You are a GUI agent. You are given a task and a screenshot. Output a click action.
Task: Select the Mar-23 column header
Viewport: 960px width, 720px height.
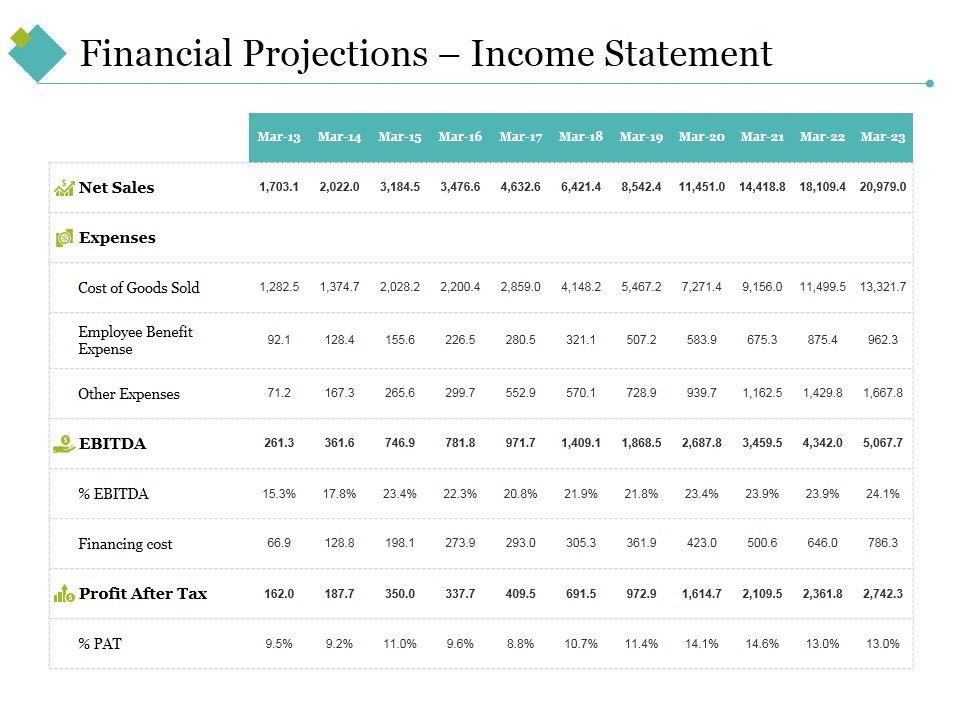(x=883, y=137)
